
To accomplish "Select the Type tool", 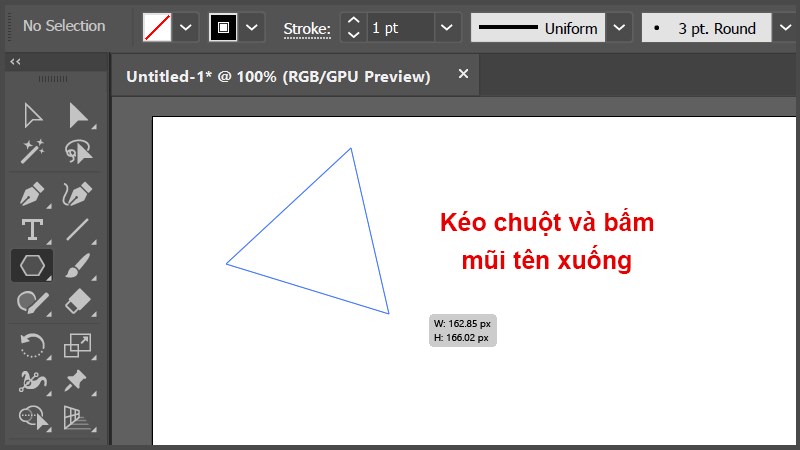I will (32, 230).
